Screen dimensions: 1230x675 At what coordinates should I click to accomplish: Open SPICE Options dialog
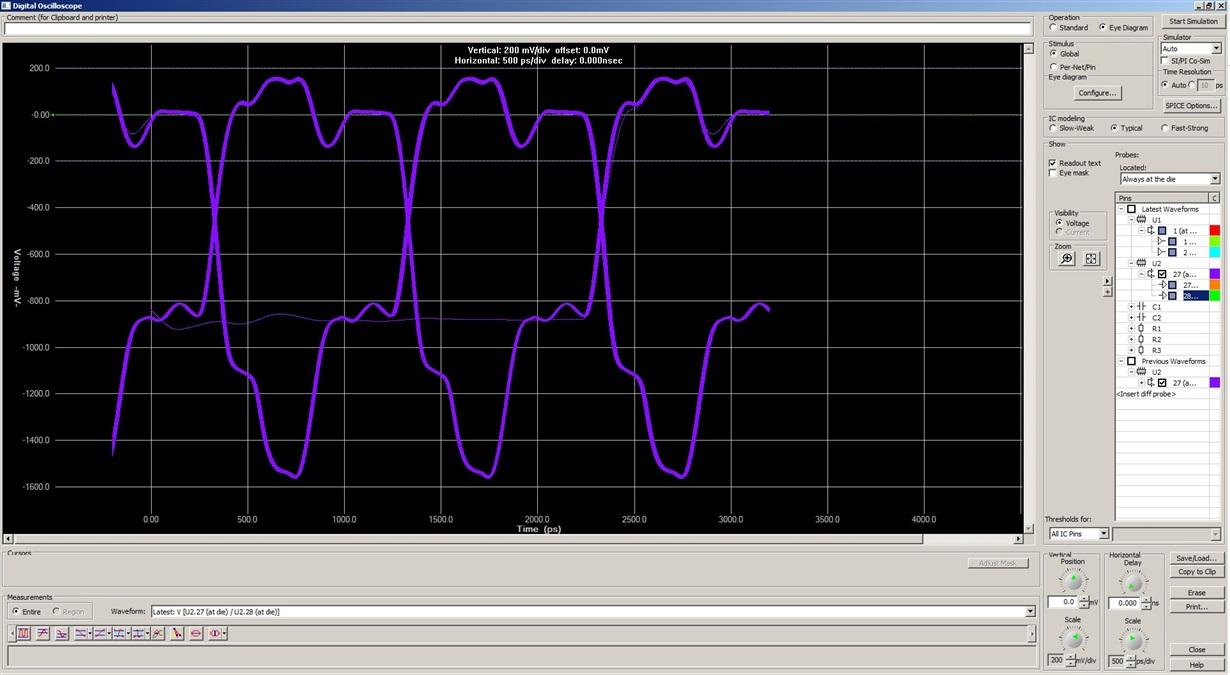pyautogui.click(x=1193, y=105)
